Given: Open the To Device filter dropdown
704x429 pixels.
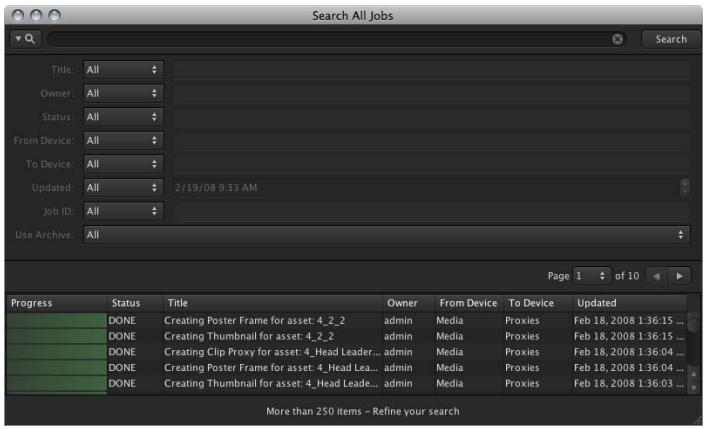Looking at the screenshot, I should [x=123, y=164].
